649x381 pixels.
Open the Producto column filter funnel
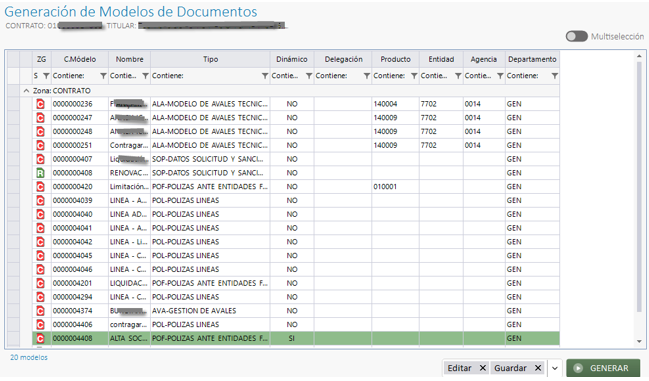[414, 76]
